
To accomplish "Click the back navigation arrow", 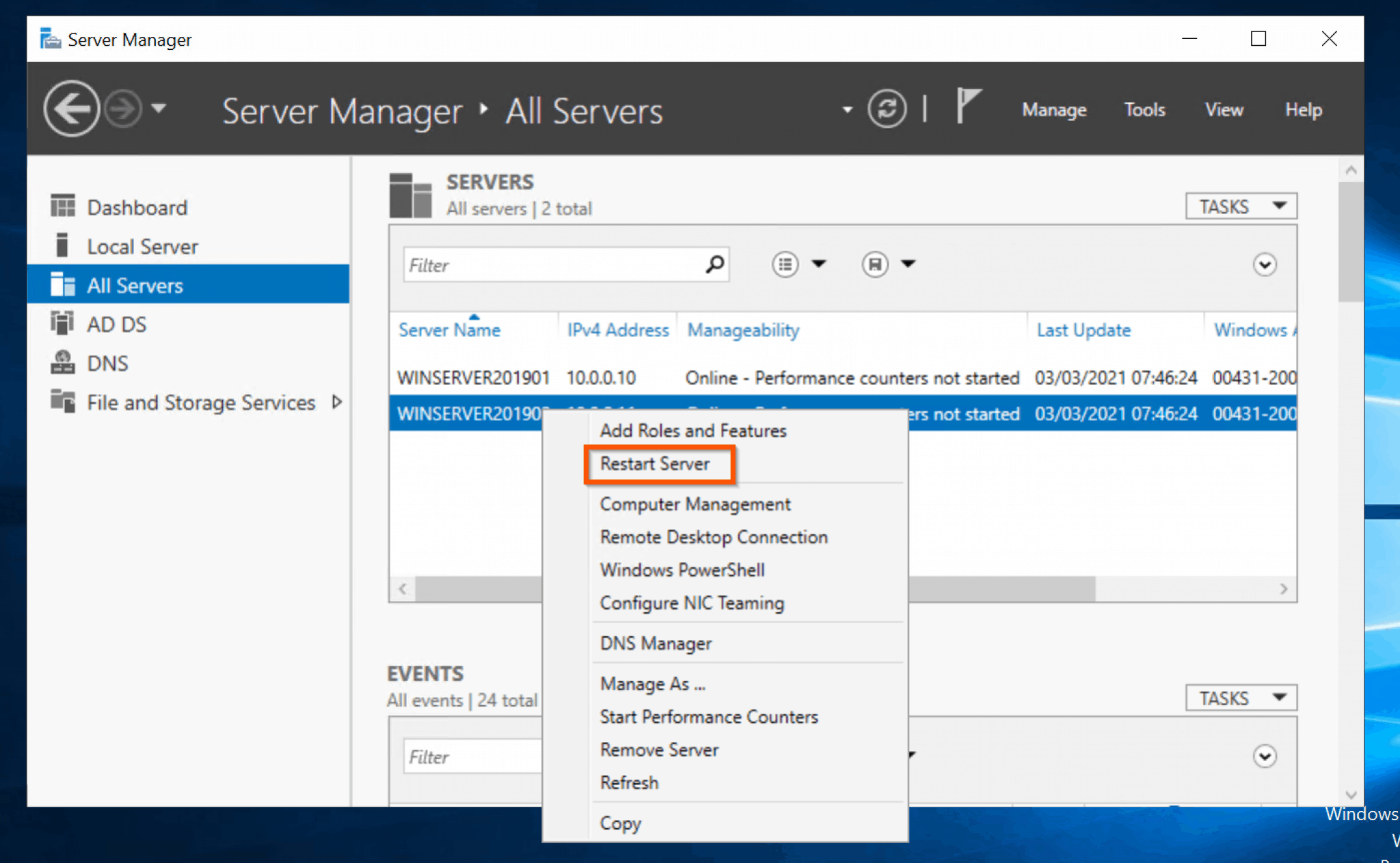I will click(x=71, y=108).
